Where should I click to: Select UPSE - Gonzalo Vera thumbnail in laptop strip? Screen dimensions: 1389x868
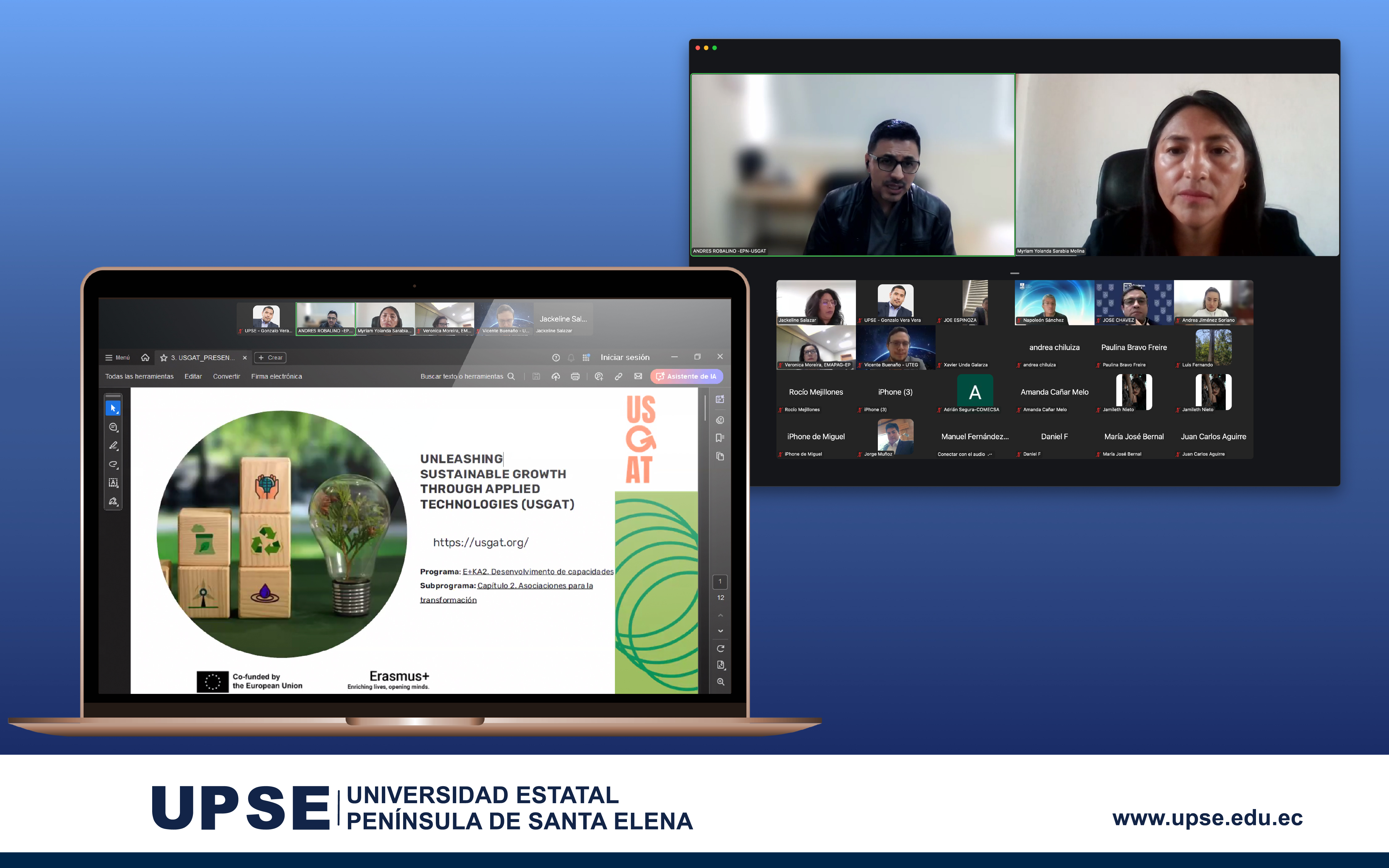click(266, 319)
